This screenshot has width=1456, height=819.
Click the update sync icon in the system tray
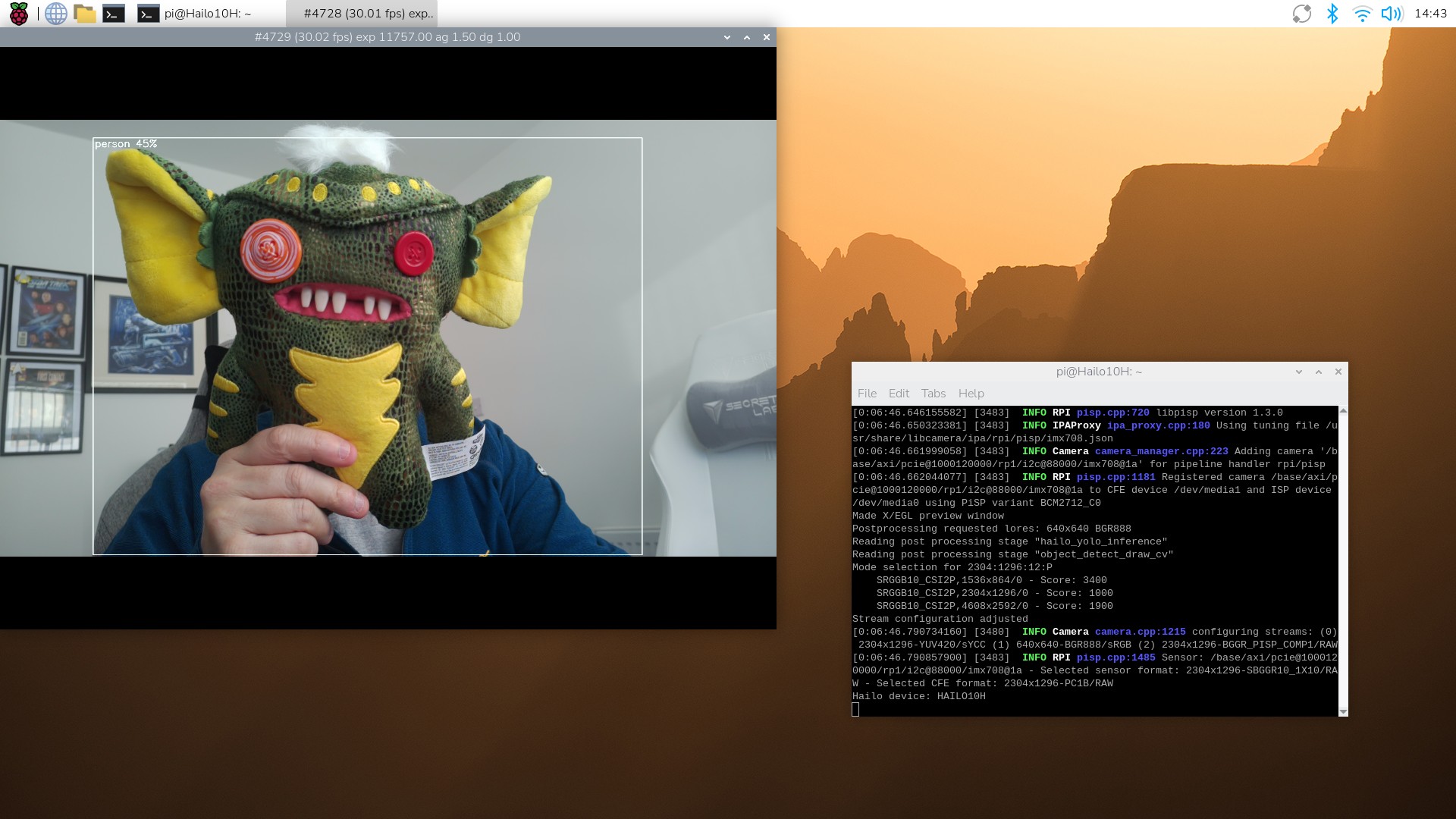coord(1301,13)
